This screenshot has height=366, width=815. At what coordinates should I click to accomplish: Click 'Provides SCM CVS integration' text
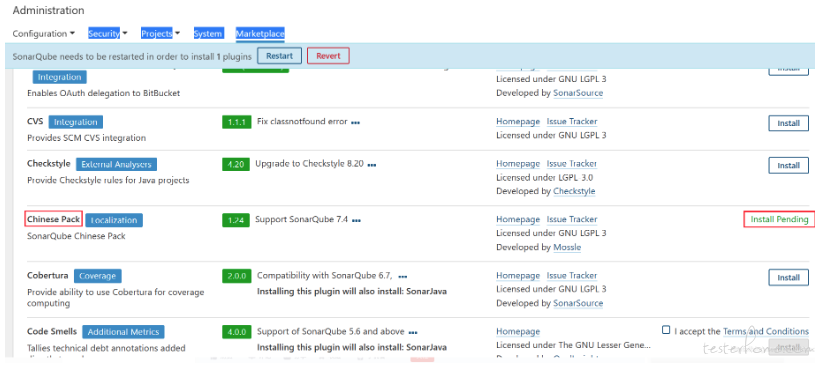(86, 138)
